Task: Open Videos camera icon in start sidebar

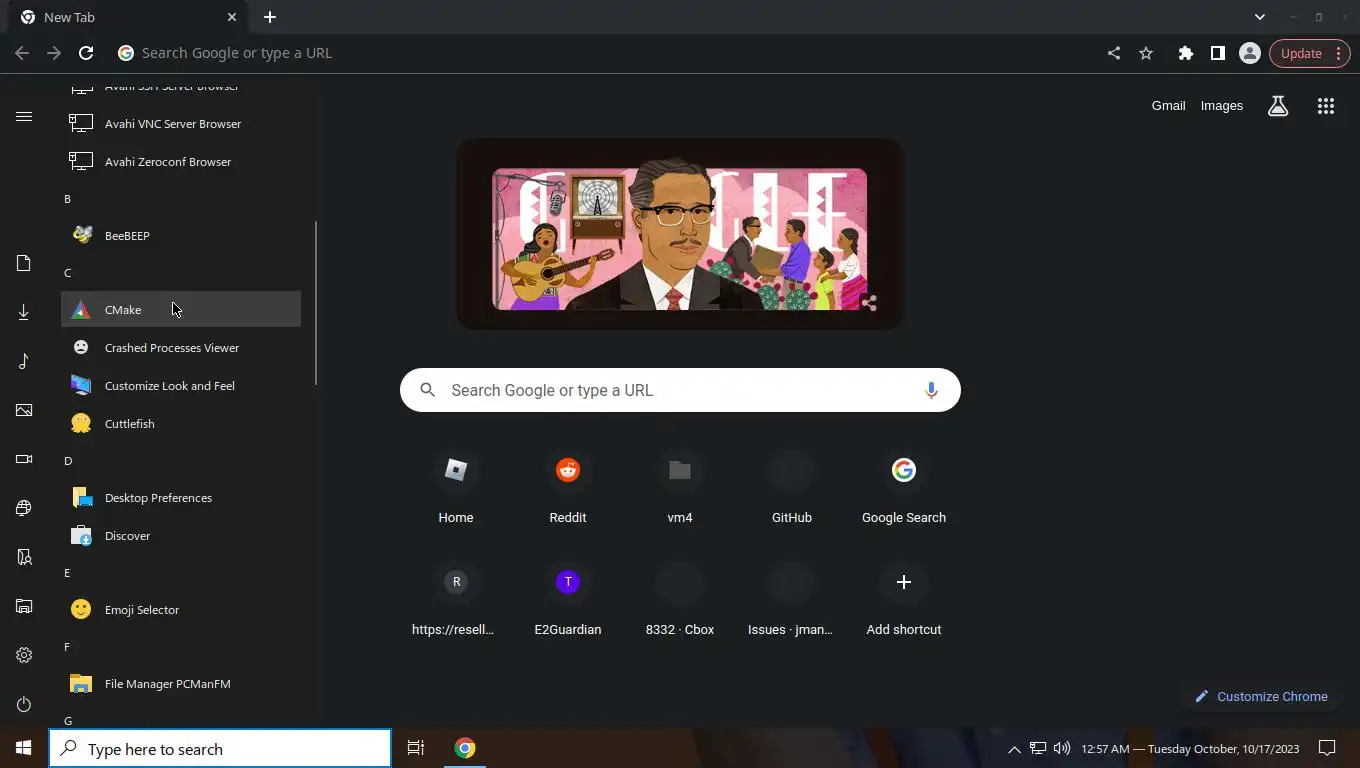Action: click(24, 459)
